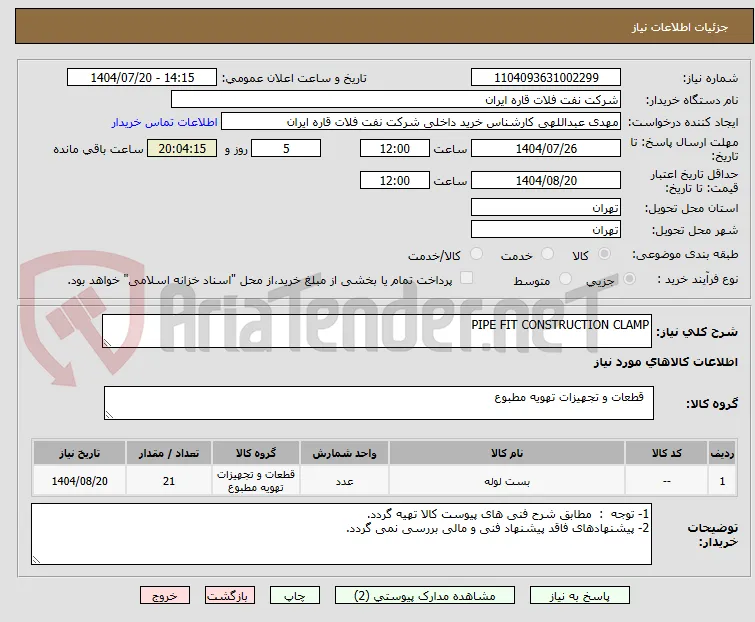The image size is (755, 622).
Task: Click the ردیف column header
Action: (x=722, y=453)
